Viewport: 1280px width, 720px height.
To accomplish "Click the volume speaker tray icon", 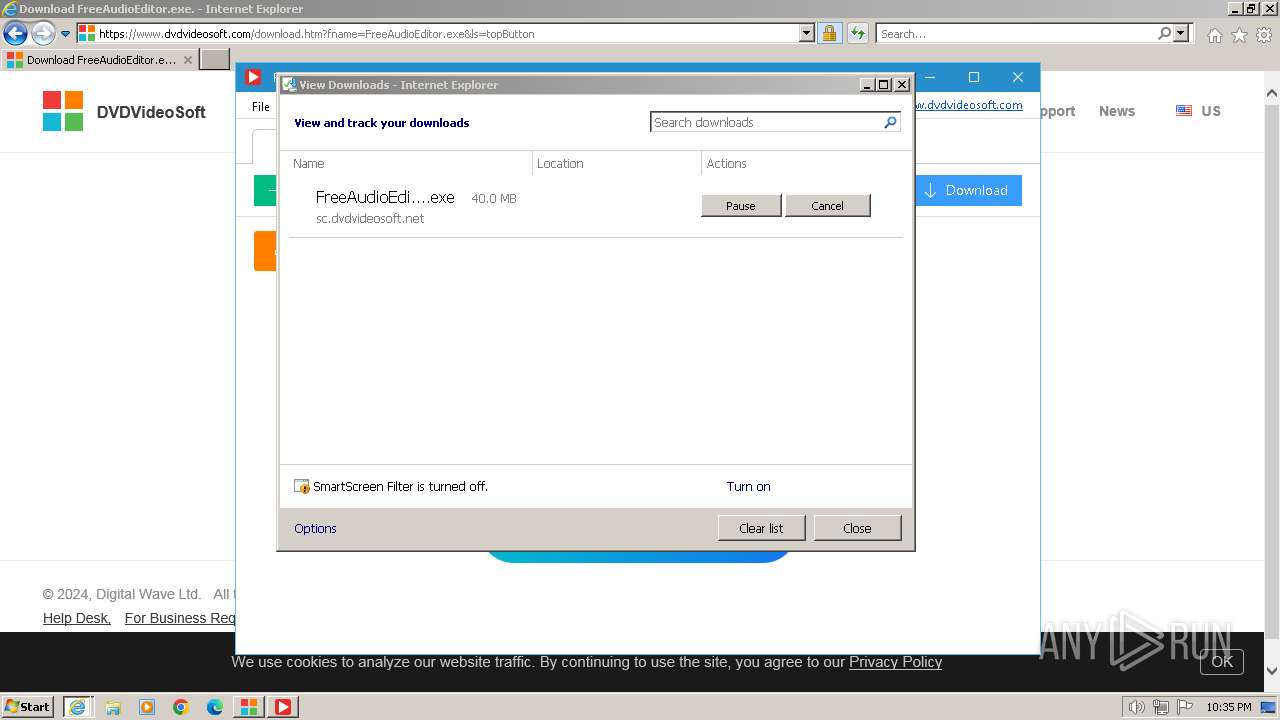I will coord(1137,707).
